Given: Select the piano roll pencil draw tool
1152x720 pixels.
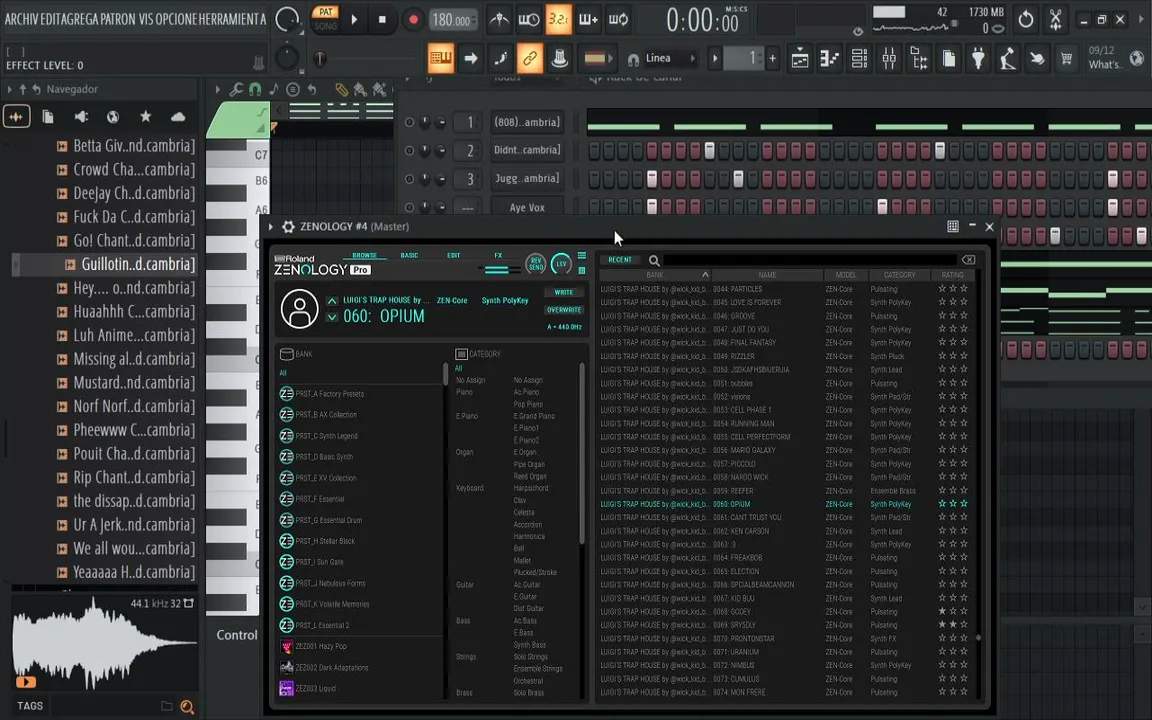Looking at the screenshot, I should click(x=342, y=90).
